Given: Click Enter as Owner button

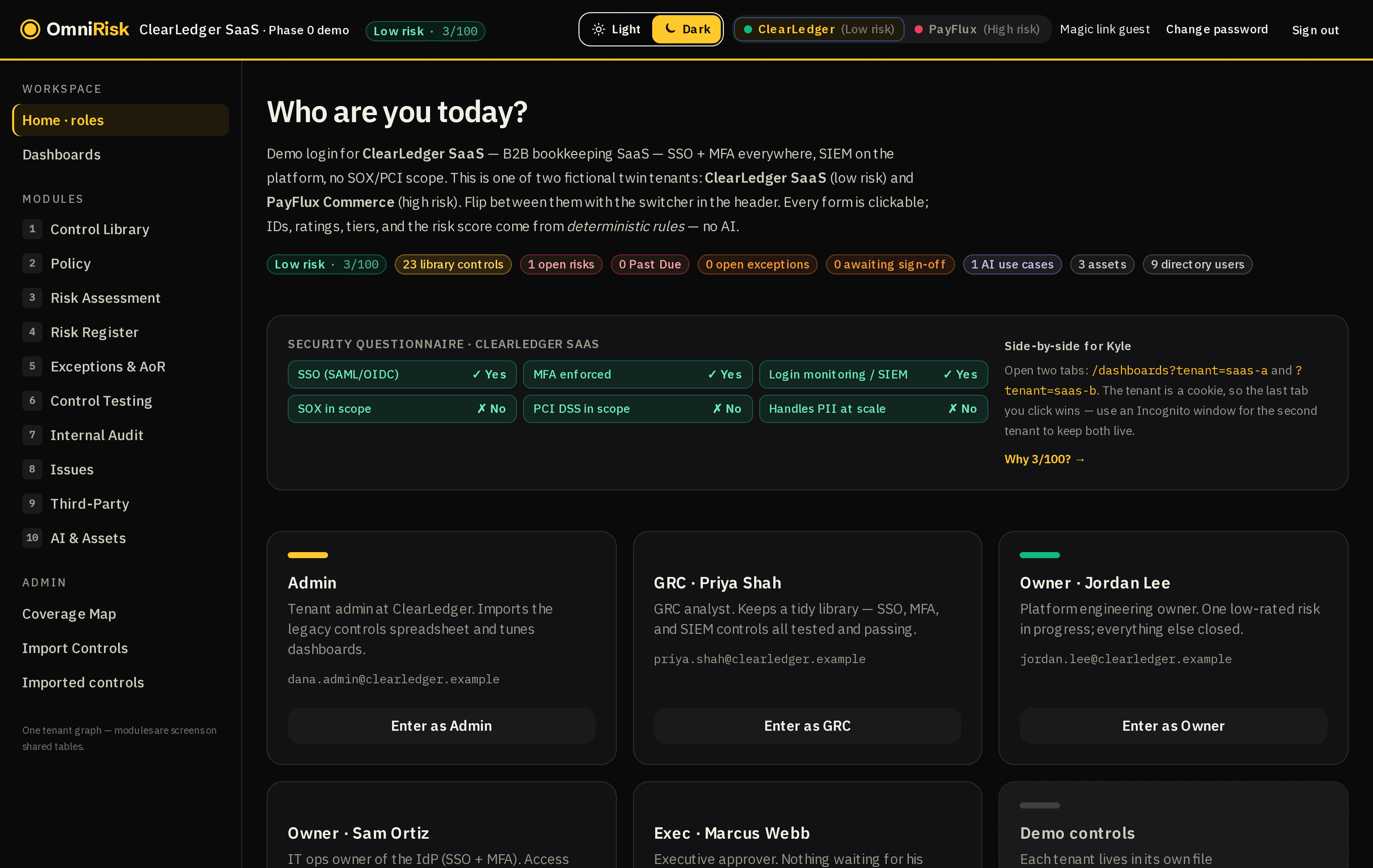Looking at the screenshot, I should pyautogui.click(x=1173, y=726).
